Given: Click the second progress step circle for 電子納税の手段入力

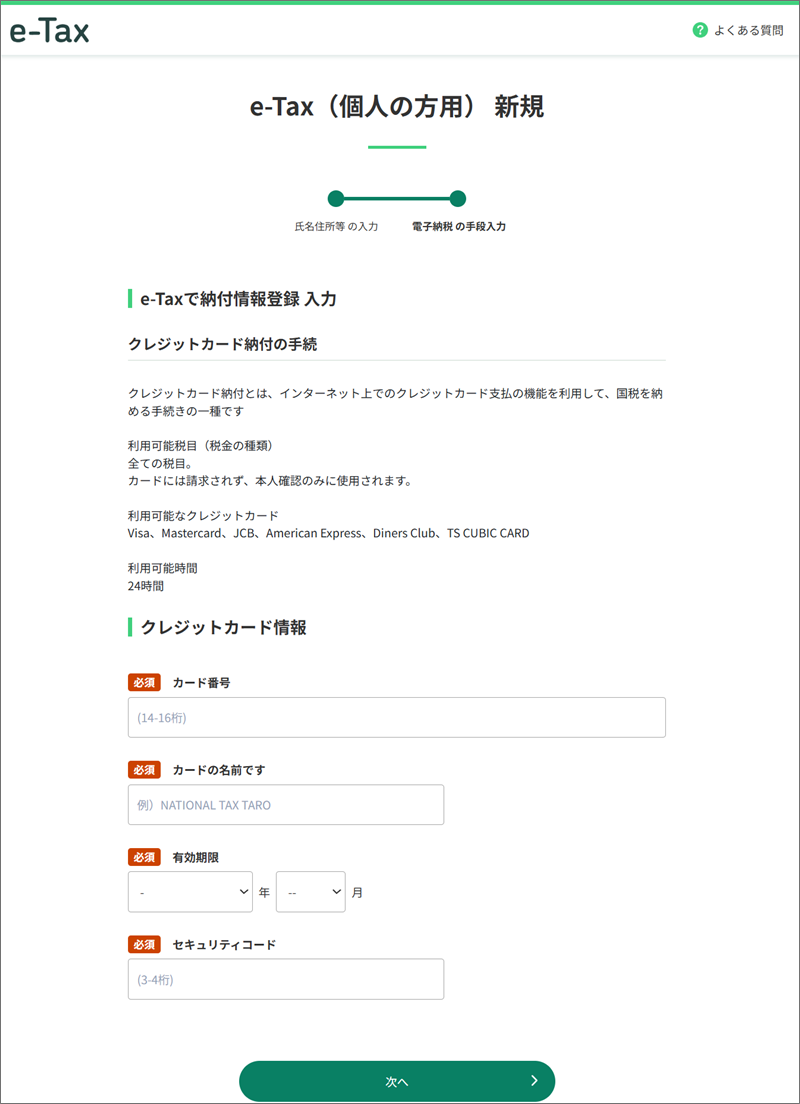Looking at the screenshot, I should pos(458,199).
